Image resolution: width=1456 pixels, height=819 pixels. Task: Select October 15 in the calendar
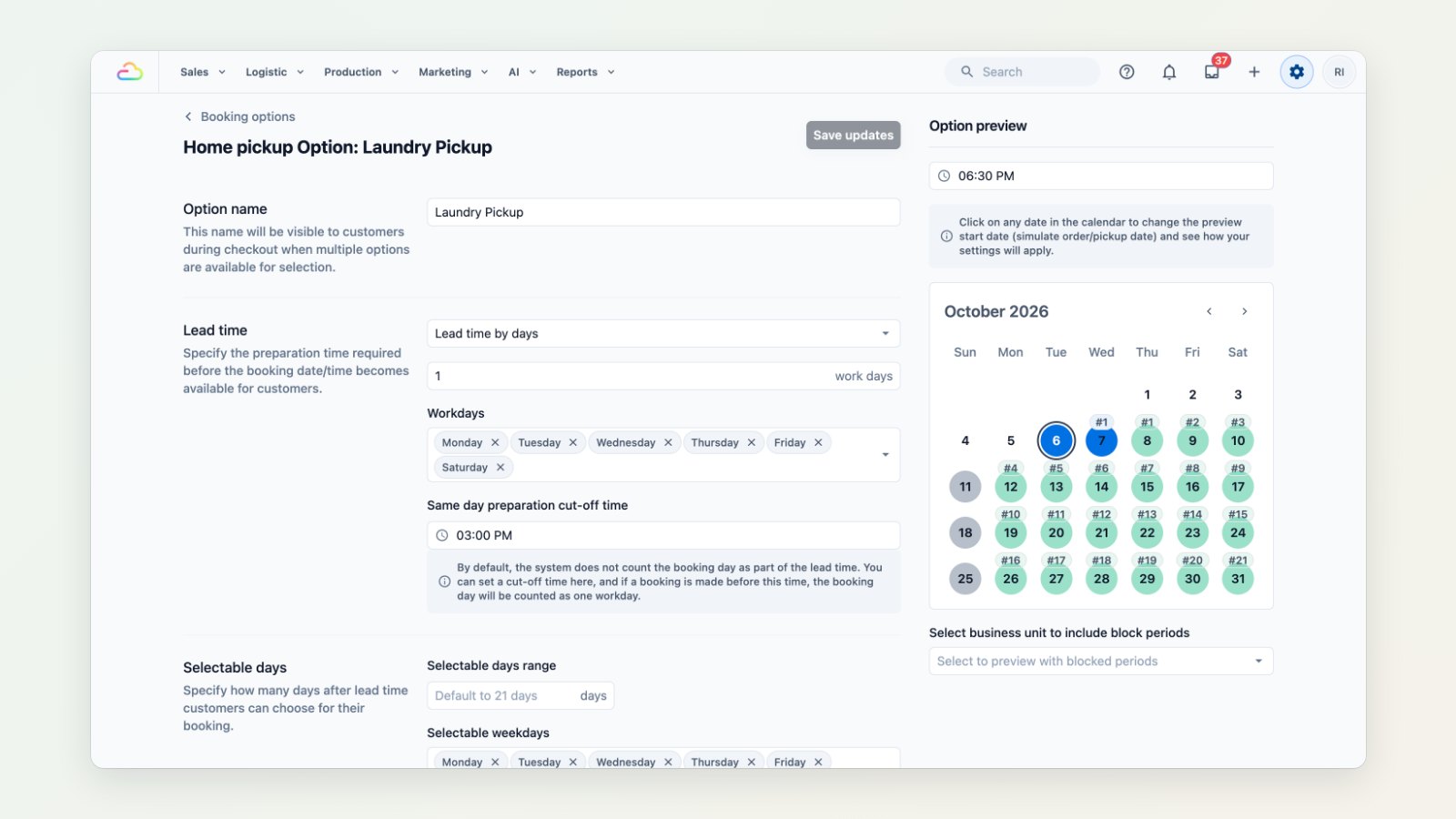(x=1148, y=487)
